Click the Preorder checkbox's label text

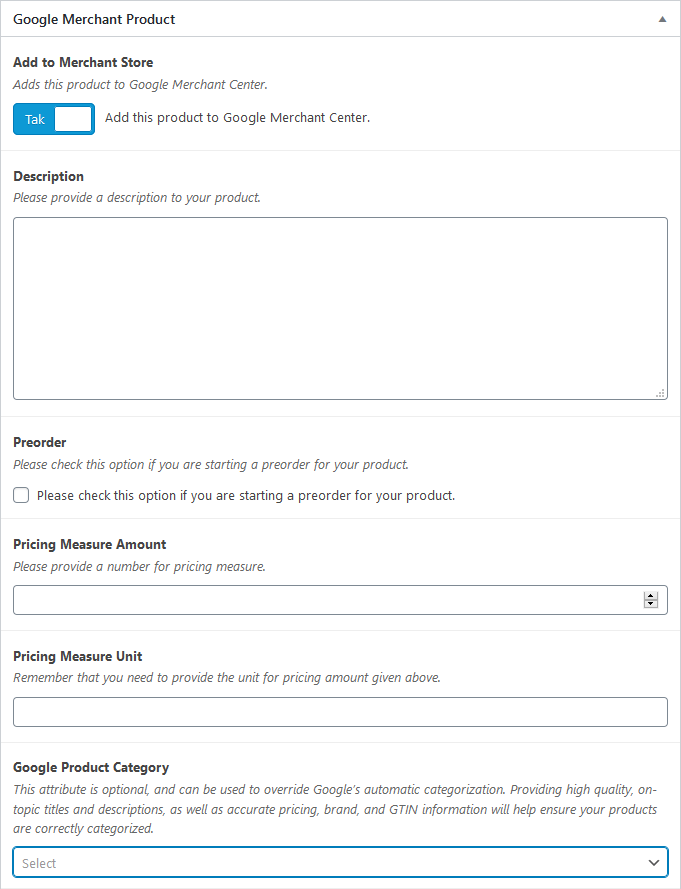click(245, 495)
